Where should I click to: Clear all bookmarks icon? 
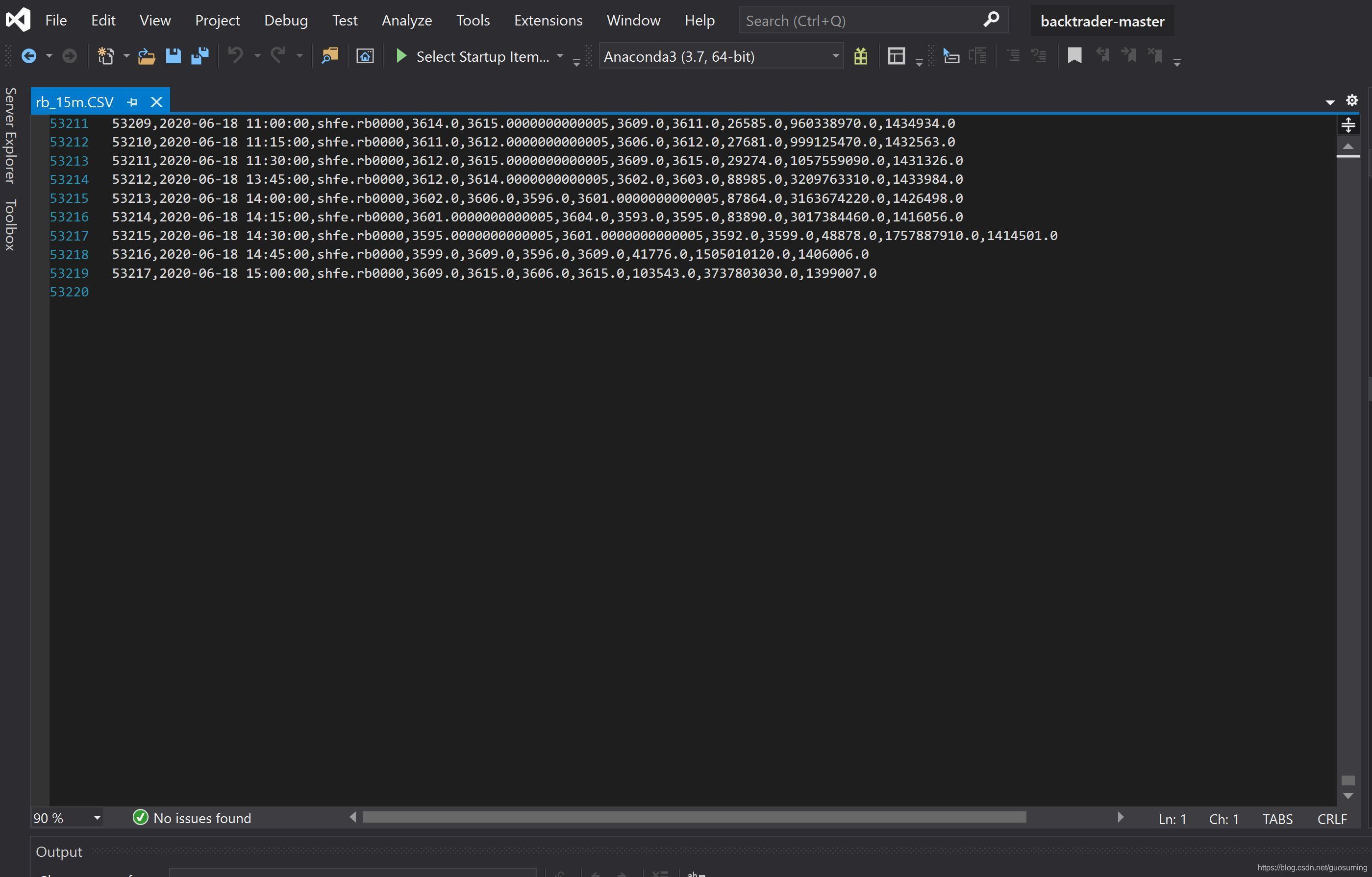coord(1155,56)
